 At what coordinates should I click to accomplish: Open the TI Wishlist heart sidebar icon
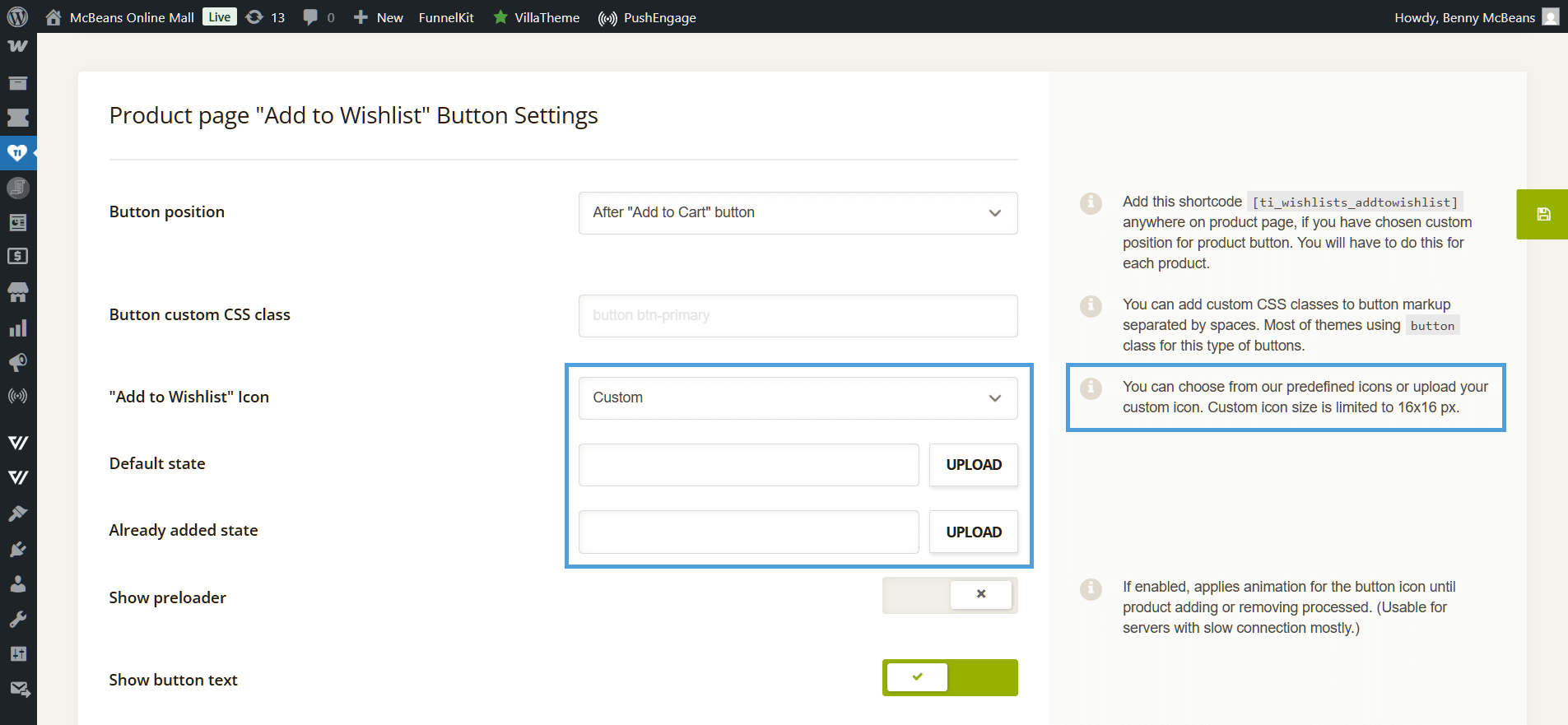pos(17,153)
